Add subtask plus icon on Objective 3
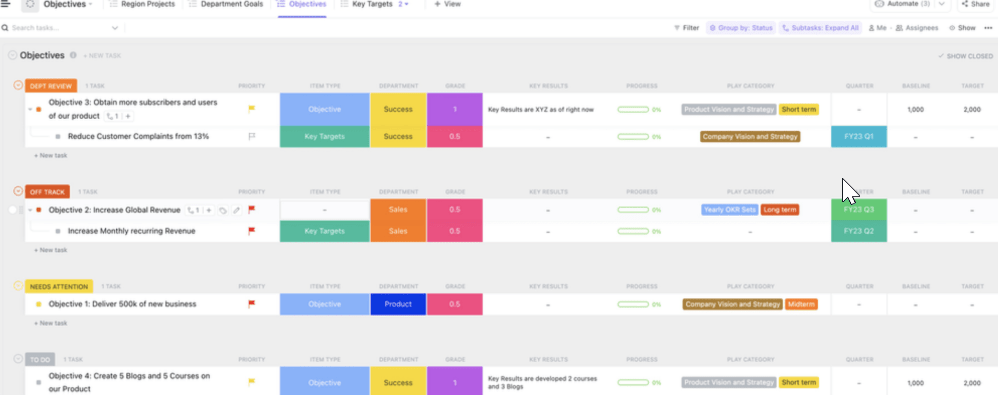This screenshot has width=998, height=395. (x=128, y=116)
